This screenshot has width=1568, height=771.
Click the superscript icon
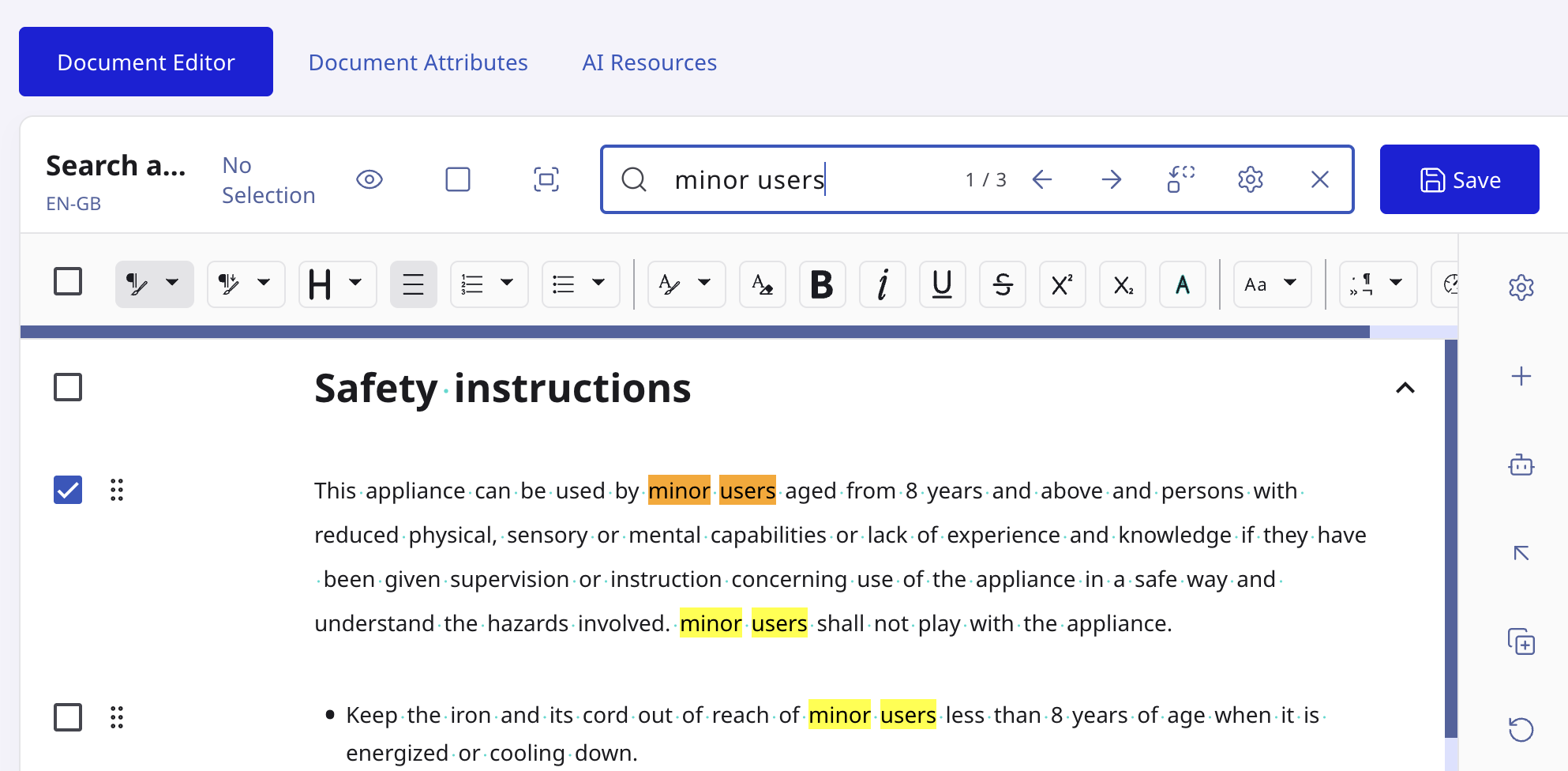pyautogui.click(x=1062, y=284)
